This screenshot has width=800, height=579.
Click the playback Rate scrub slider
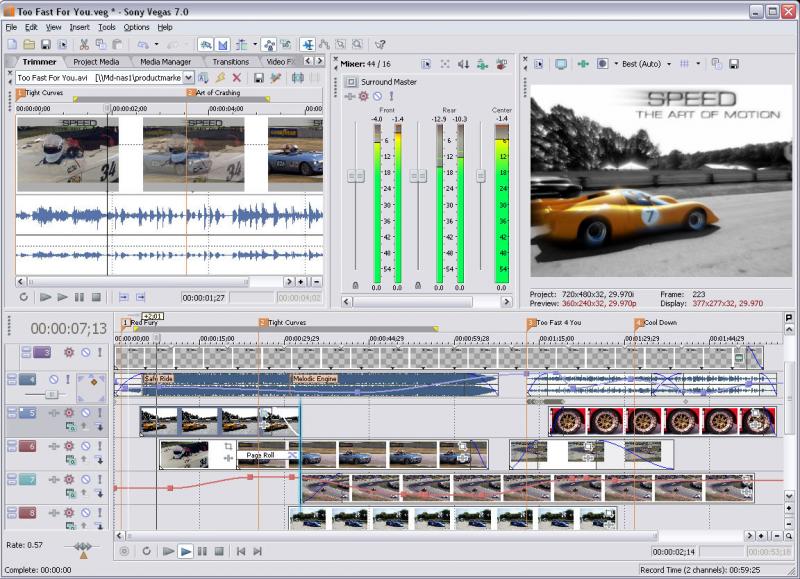click(83, 546)
